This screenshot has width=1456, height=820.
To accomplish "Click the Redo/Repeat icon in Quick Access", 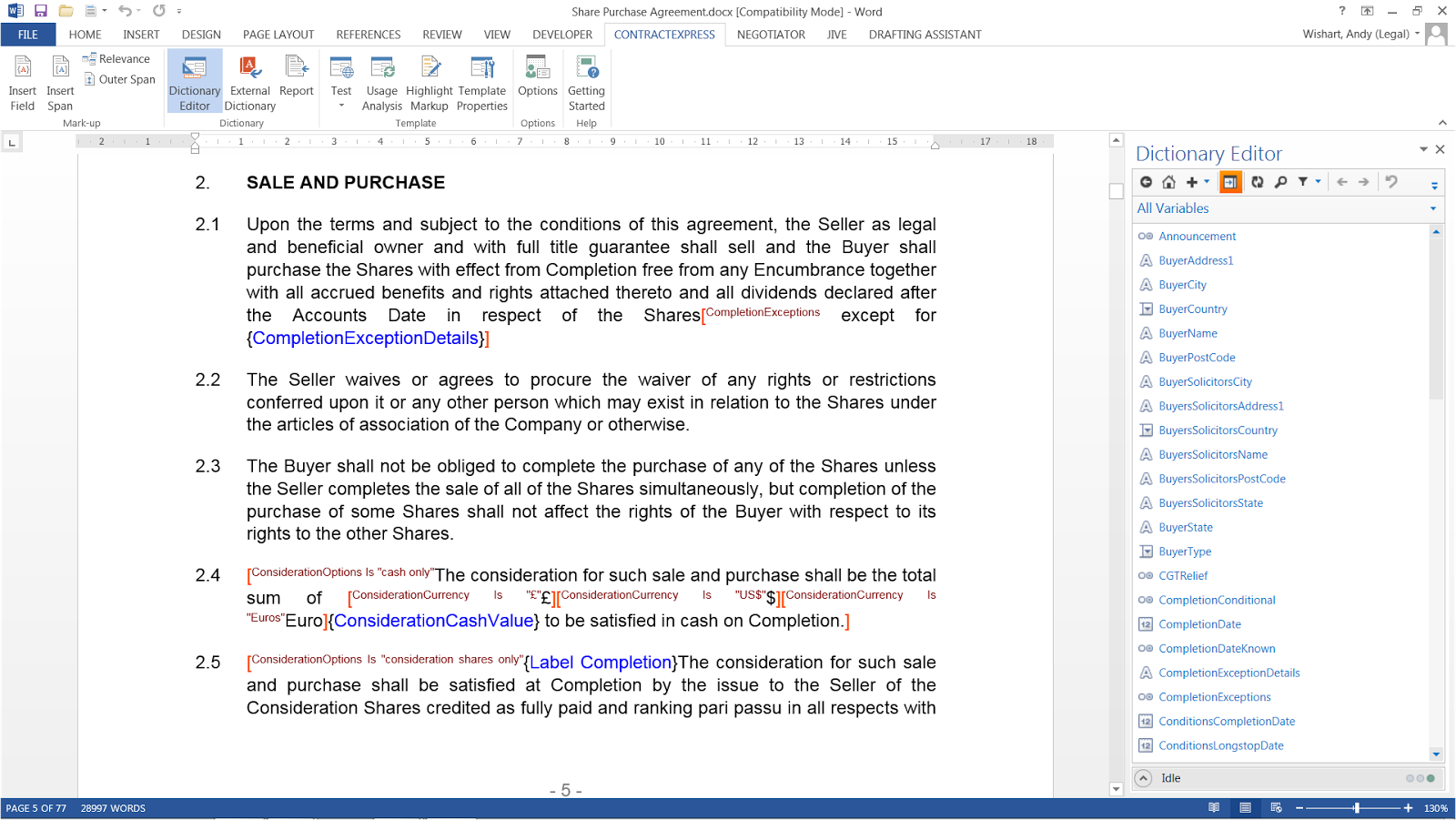I will (x=159, y=11).
